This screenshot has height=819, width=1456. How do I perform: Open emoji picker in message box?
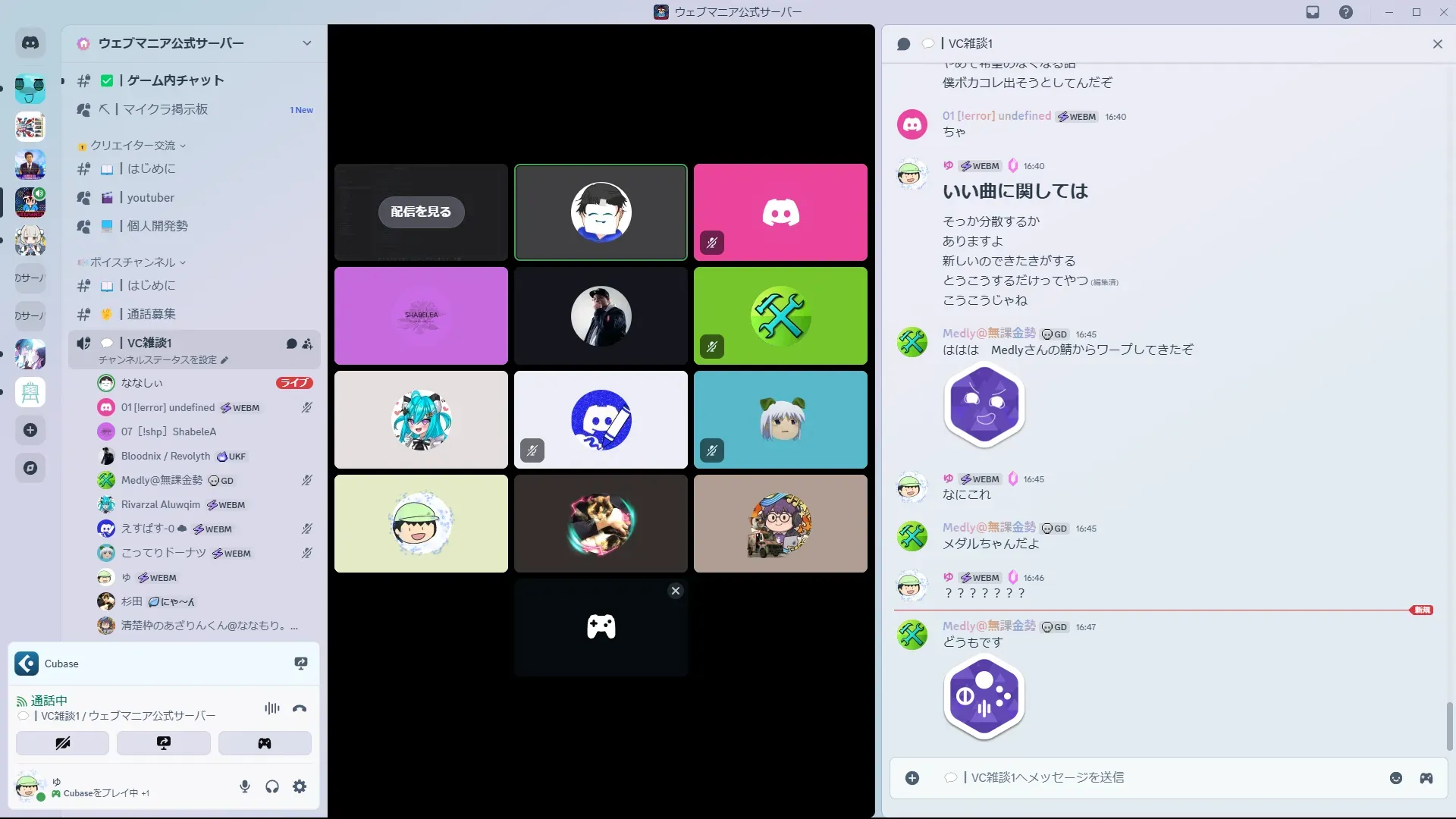(1395, 778)
